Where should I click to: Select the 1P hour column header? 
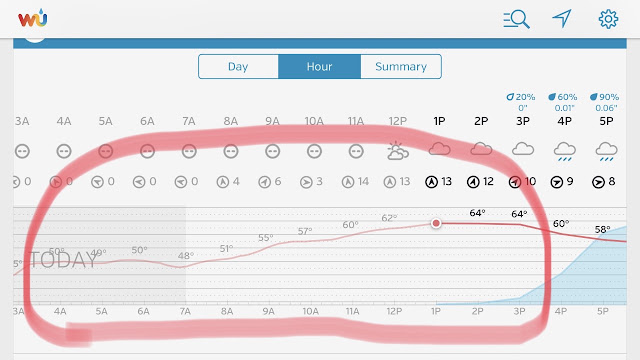point(439,121)
